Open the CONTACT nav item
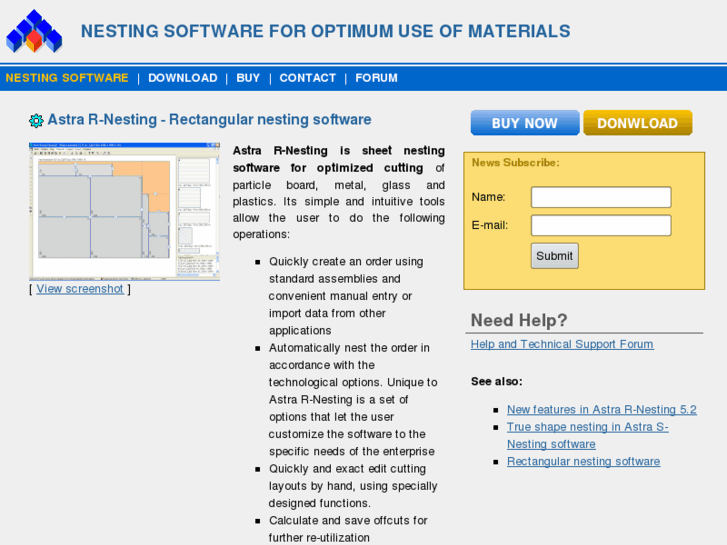The width and height of the screenshot is (727, 545). click(x=307, y=78)
